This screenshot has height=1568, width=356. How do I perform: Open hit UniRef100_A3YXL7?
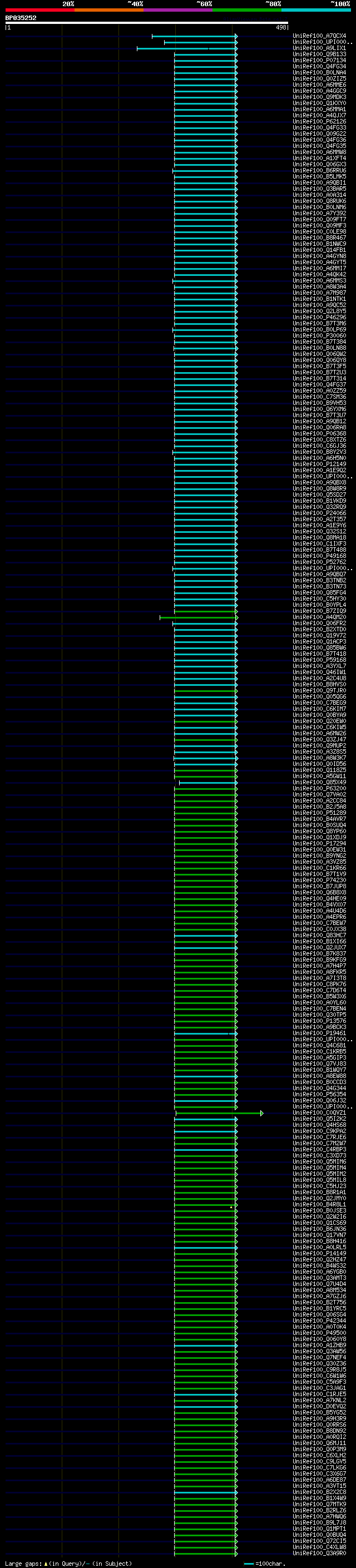click(319, 666)
